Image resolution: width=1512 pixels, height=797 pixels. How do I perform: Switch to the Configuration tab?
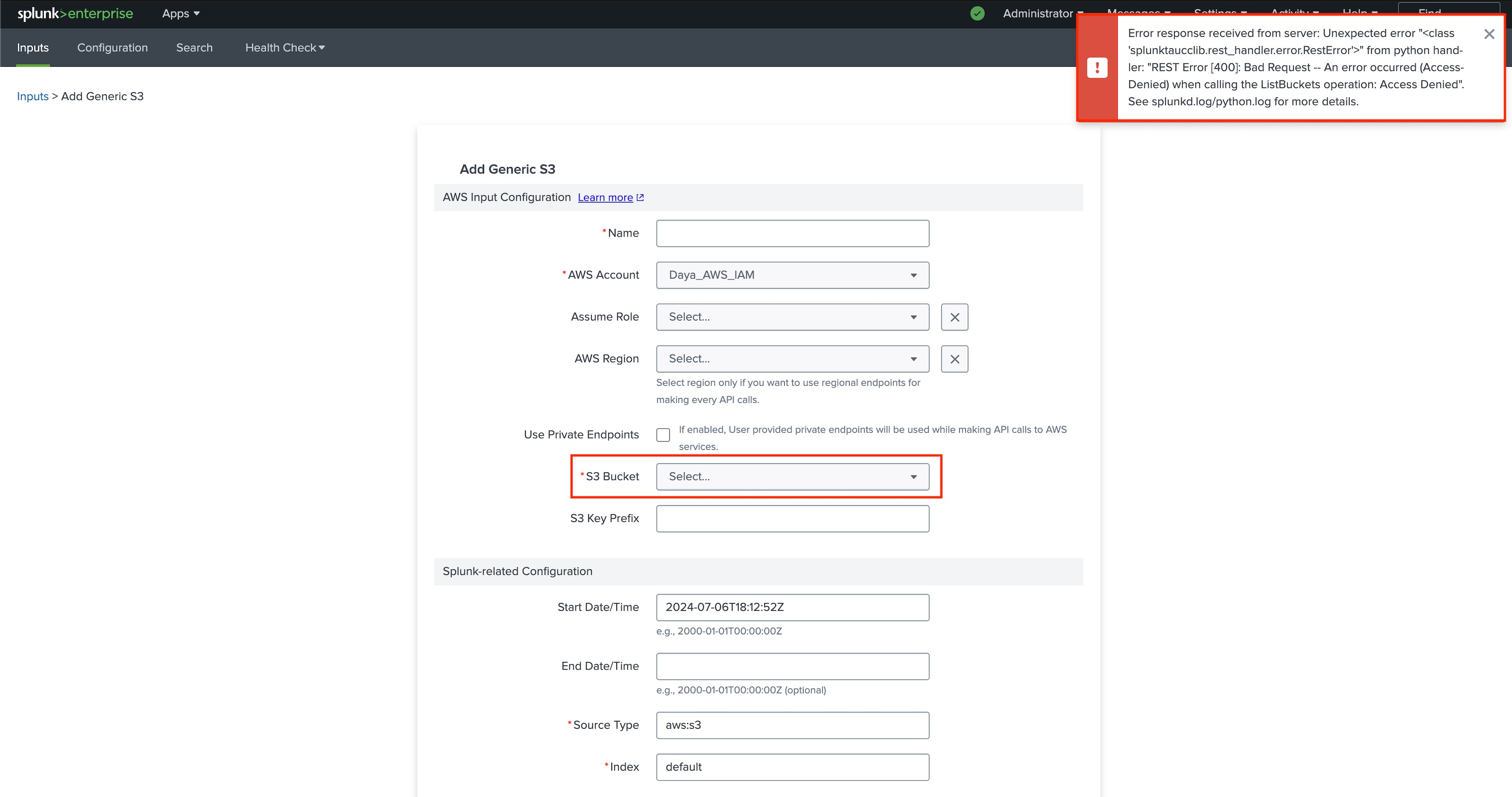point(113,48)
